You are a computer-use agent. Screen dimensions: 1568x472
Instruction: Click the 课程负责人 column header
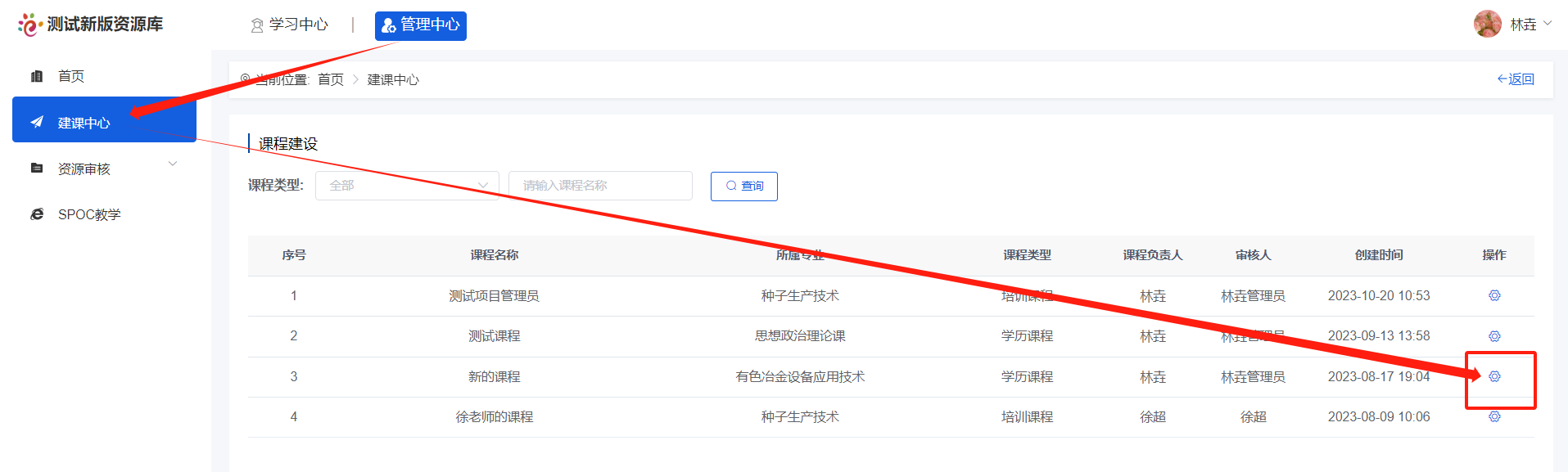tap(1153, 255)
